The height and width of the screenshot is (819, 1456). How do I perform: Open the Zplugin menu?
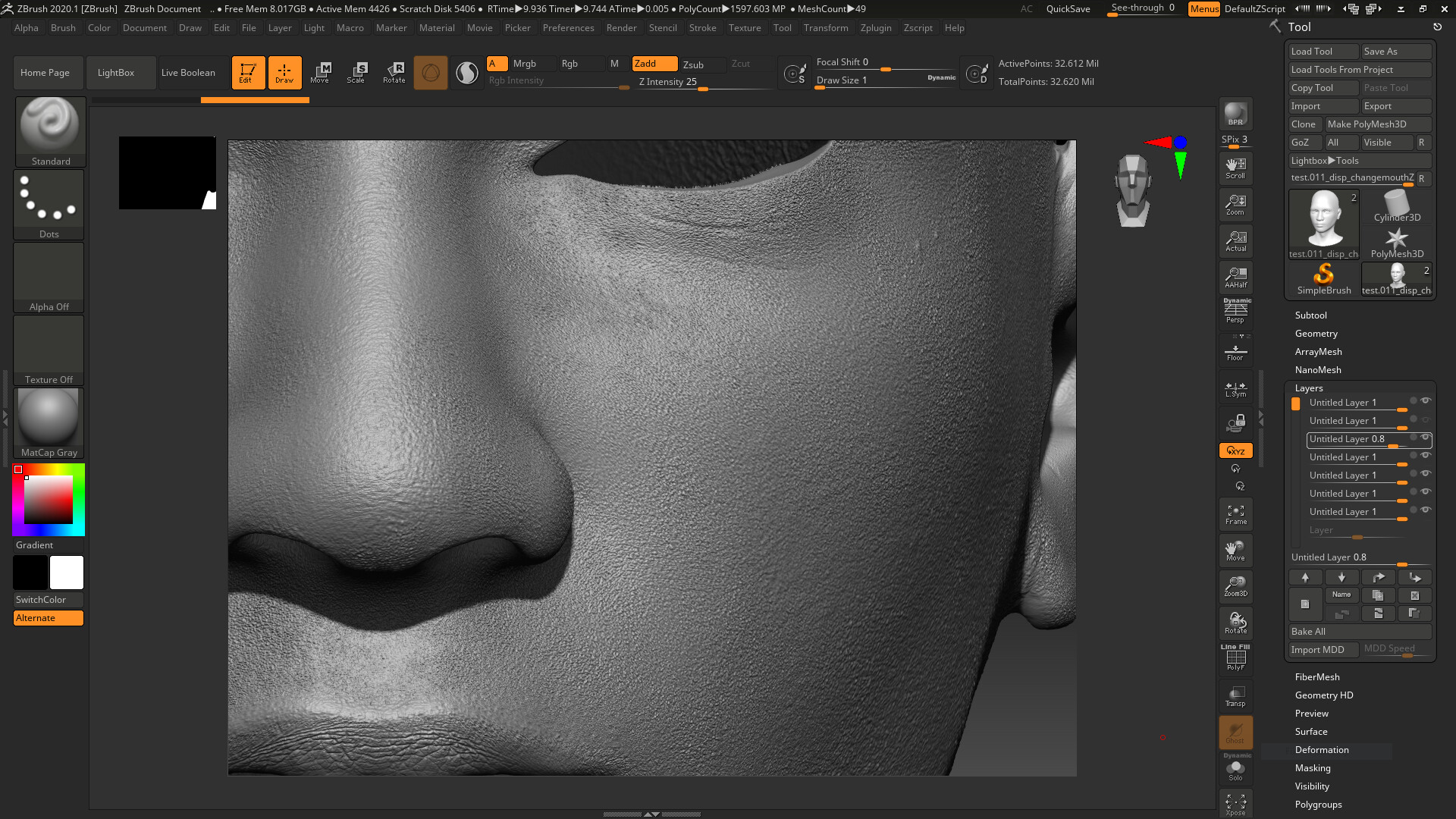(876, 27)
